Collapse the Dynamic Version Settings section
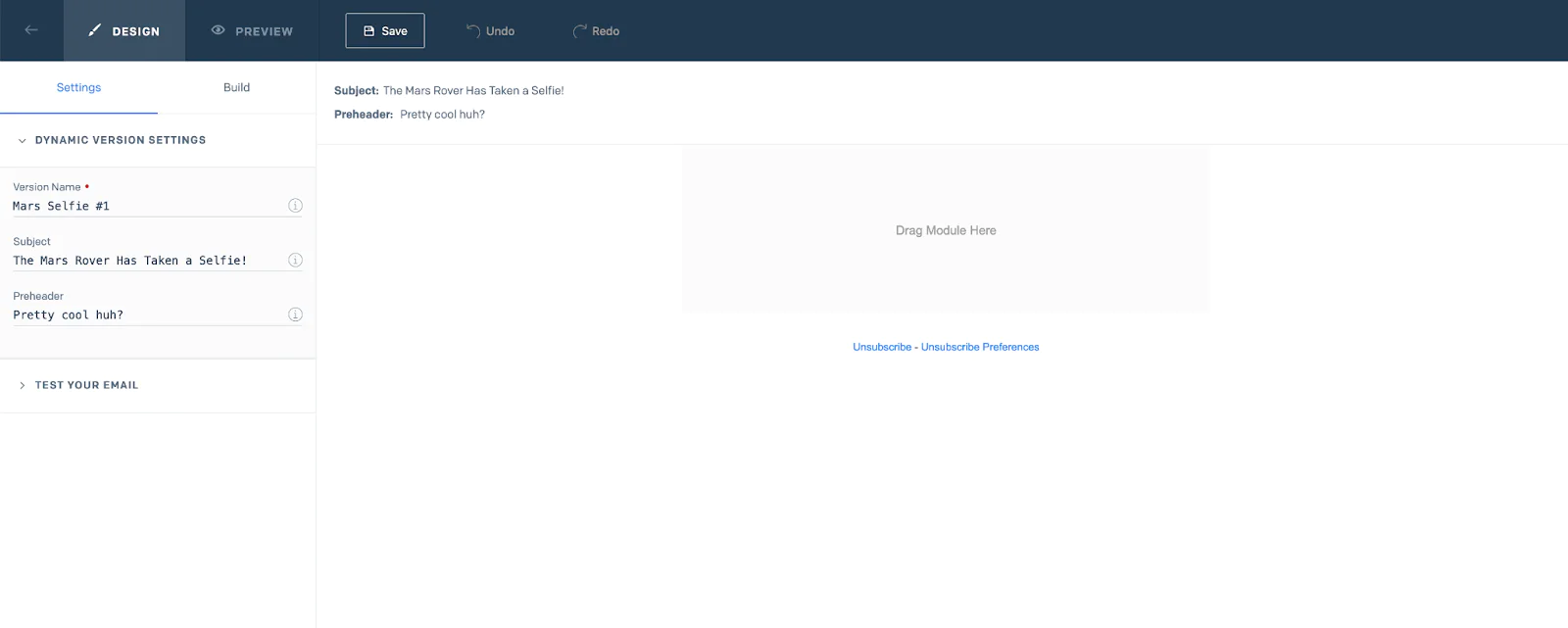This screenshot has width=1568, height=628. (23, 140)
